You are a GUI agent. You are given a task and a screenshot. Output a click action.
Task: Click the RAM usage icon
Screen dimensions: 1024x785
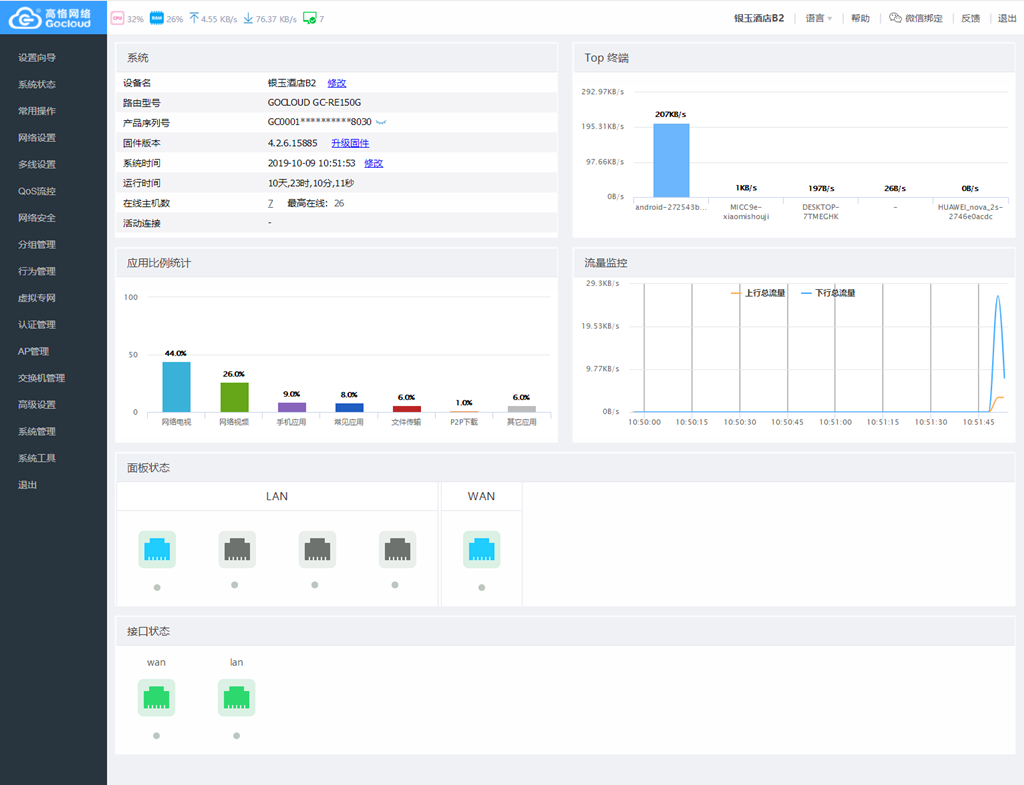pos(156,18)
